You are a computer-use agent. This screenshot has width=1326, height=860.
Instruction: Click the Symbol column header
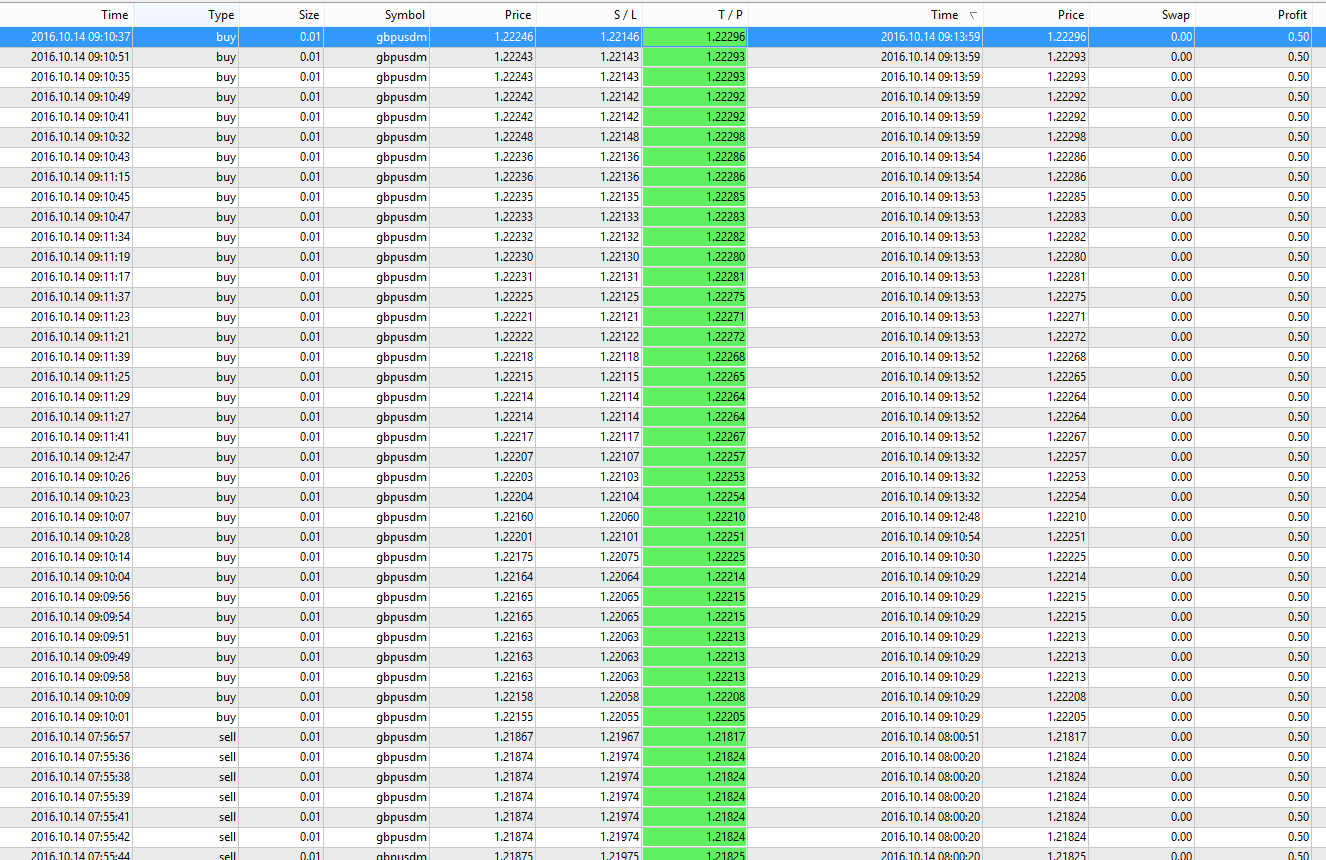[377, 15]
